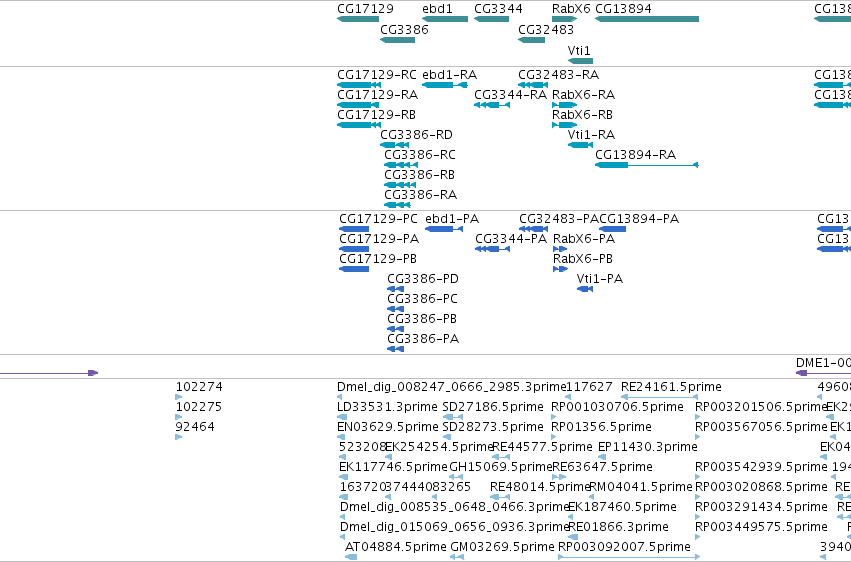This screenshot has height=562, width=851.
Task: Select the CG3344 gene label
Action: (498, 9)
